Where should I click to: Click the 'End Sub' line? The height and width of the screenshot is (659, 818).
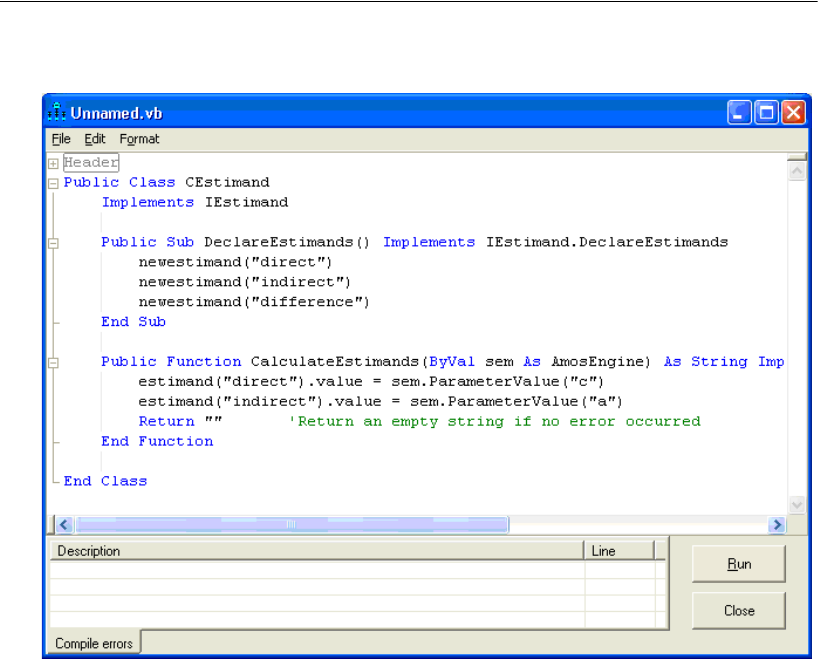click(x=134, y=322)
